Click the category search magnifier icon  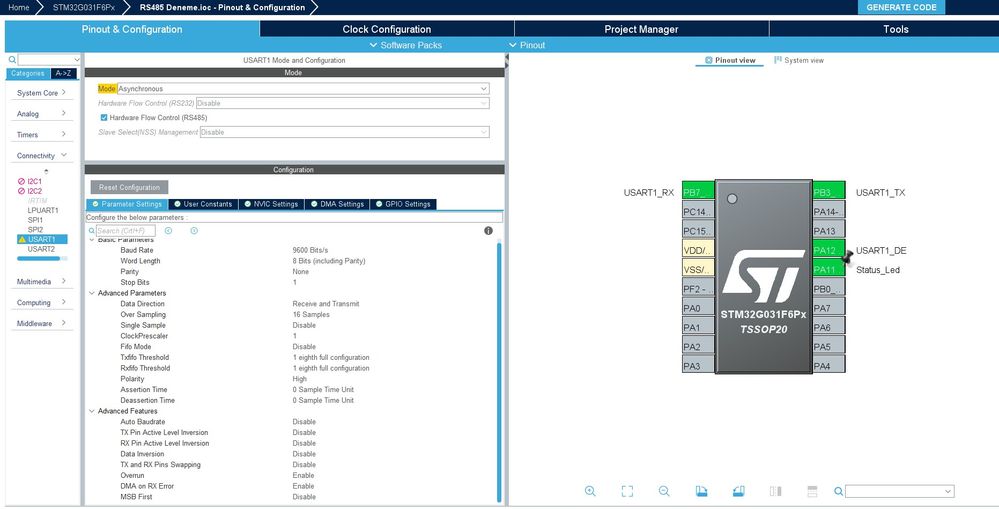click(12, 59)
